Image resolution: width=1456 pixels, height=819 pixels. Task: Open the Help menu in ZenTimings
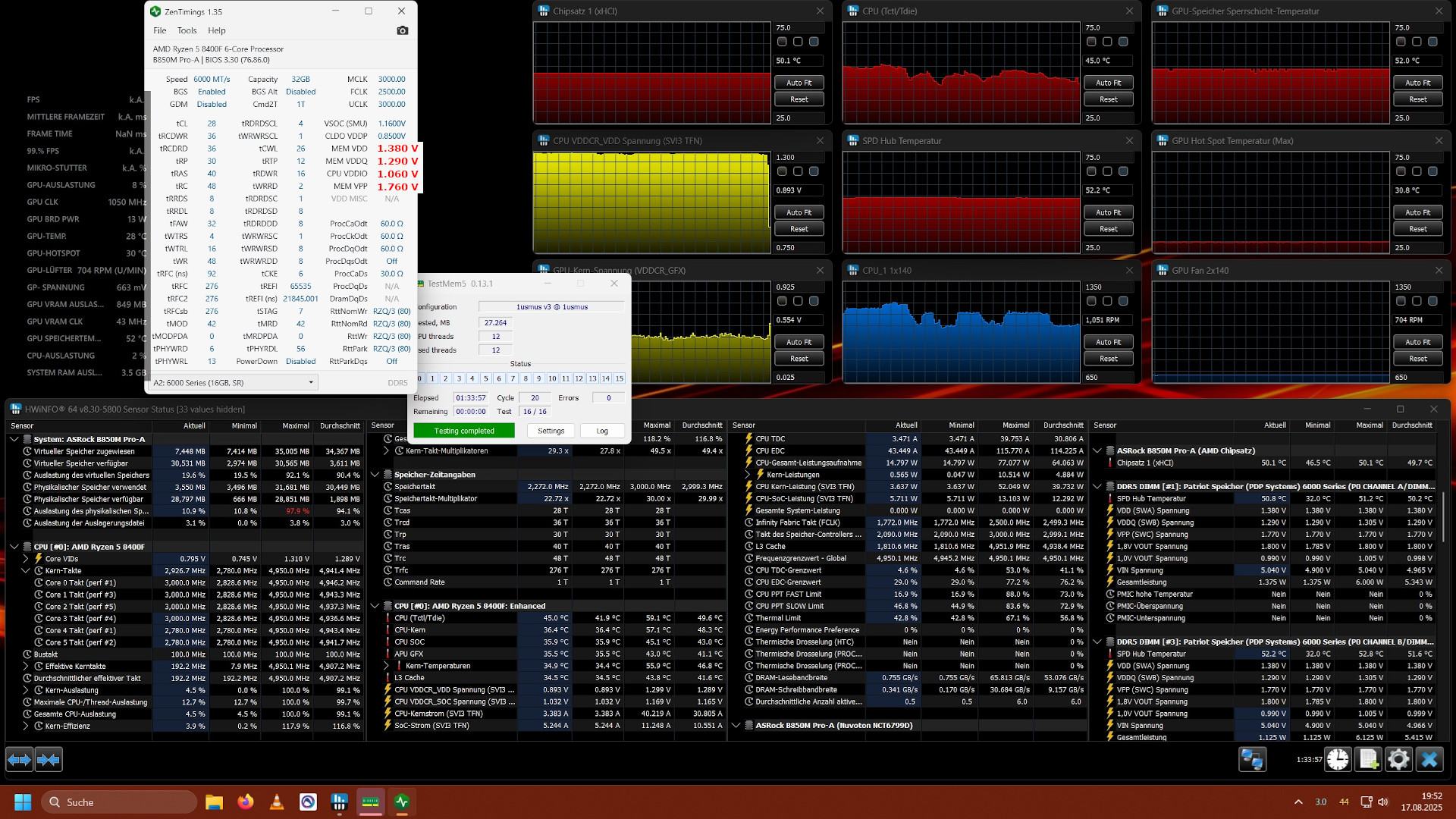pos(217,30)
